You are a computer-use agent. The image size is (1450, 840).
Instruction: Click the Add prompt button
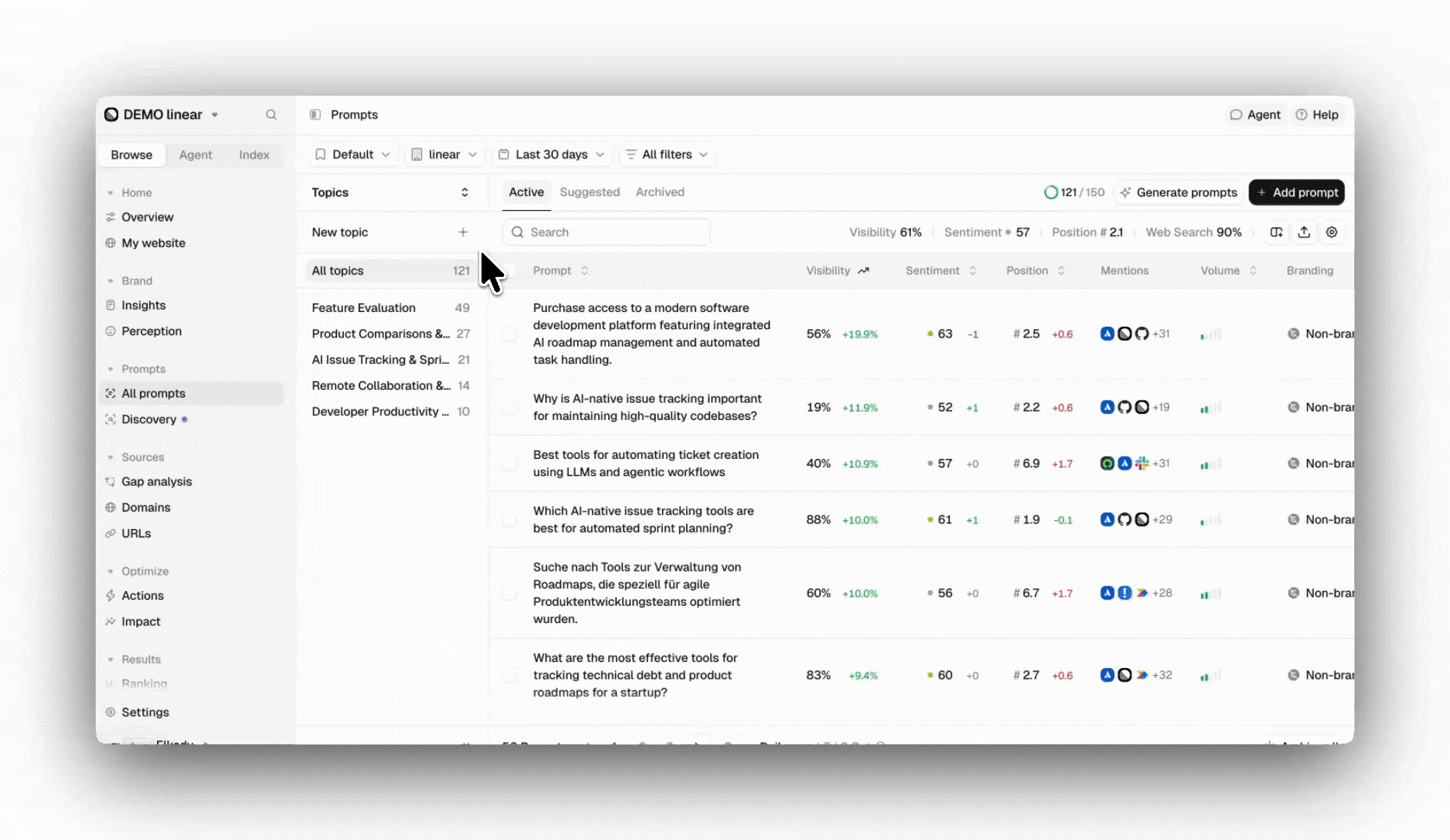coord(1297,192)
